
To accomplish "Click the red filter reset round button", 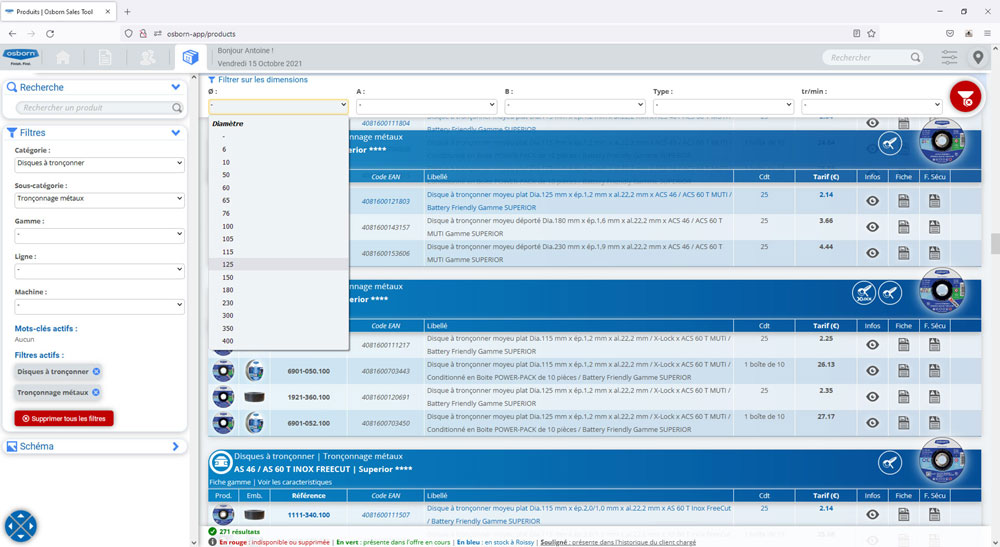I will coord(966,97).
